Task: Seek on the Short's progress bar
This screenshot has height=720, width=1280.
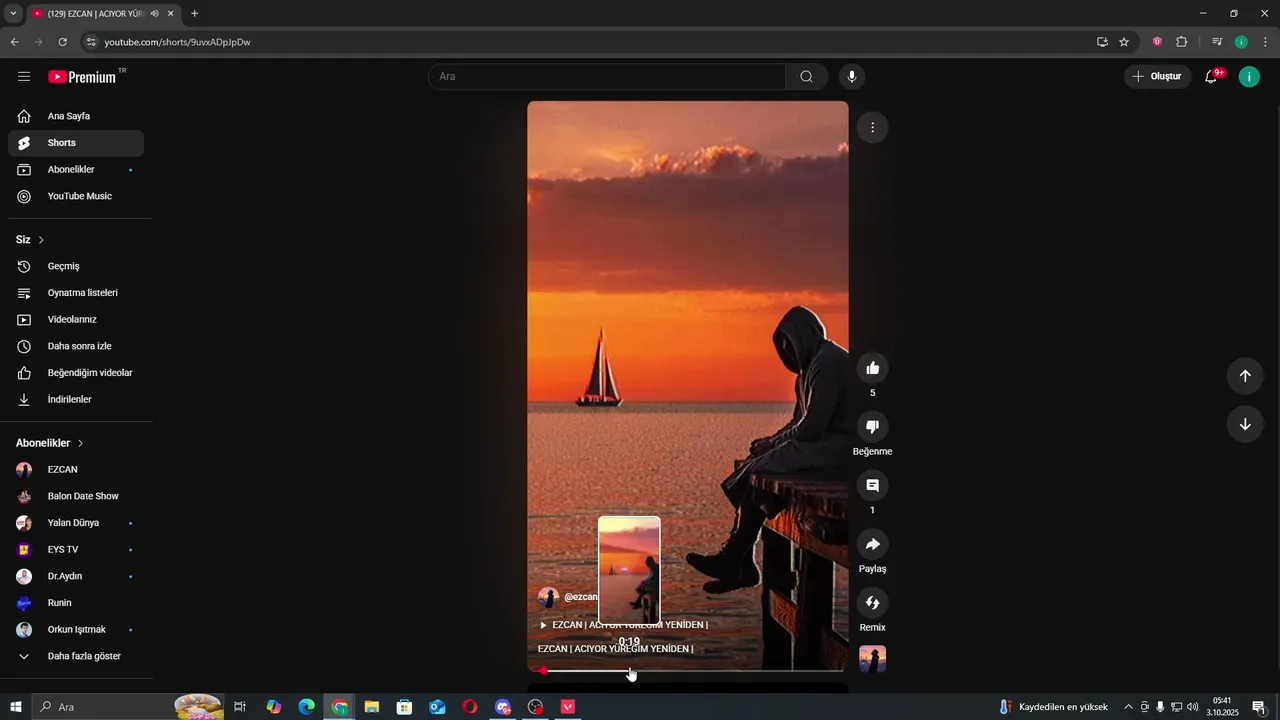Action: [x=688, y=670]
